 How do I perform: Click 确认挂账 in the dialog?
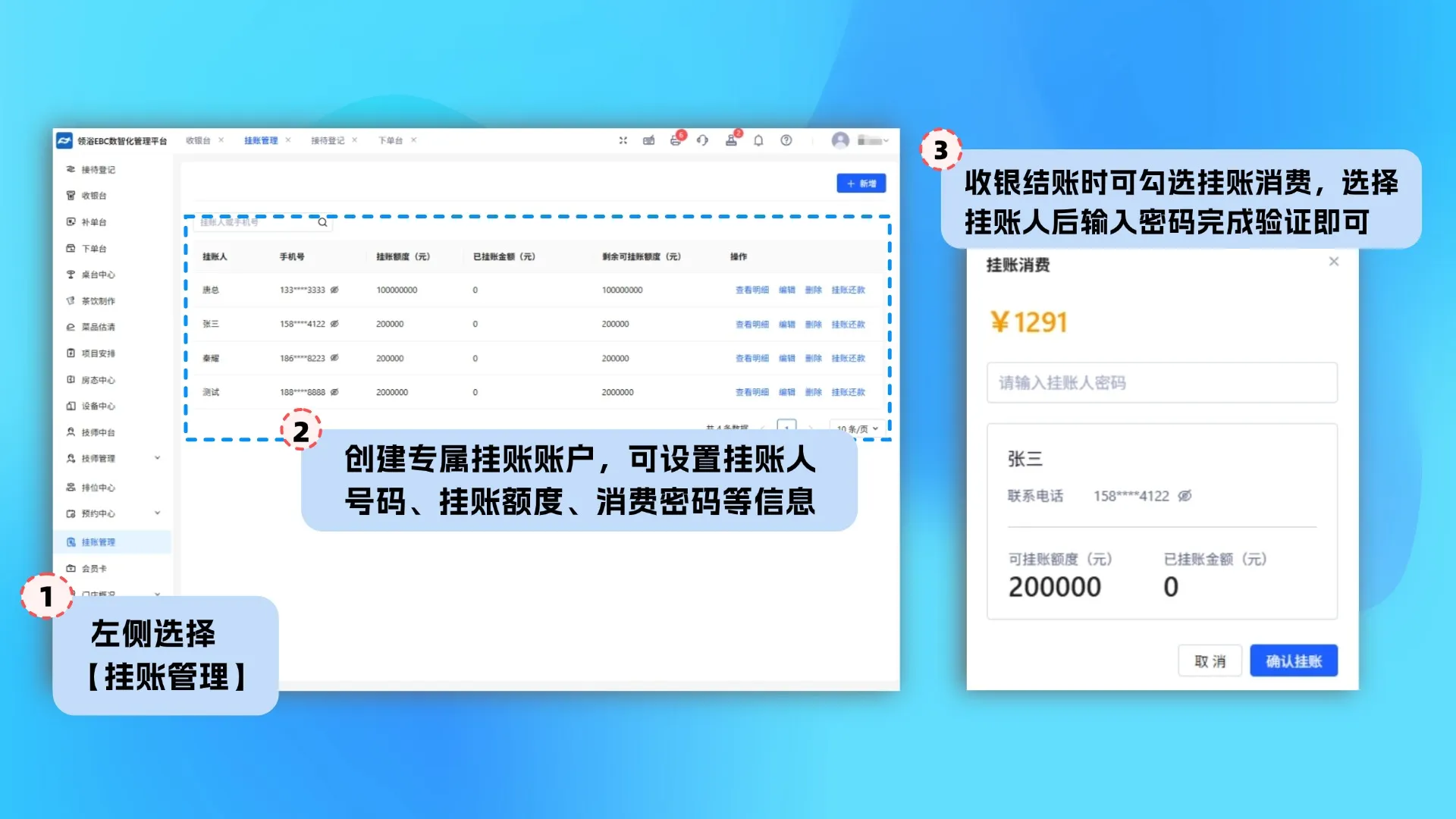(1293, 661)
